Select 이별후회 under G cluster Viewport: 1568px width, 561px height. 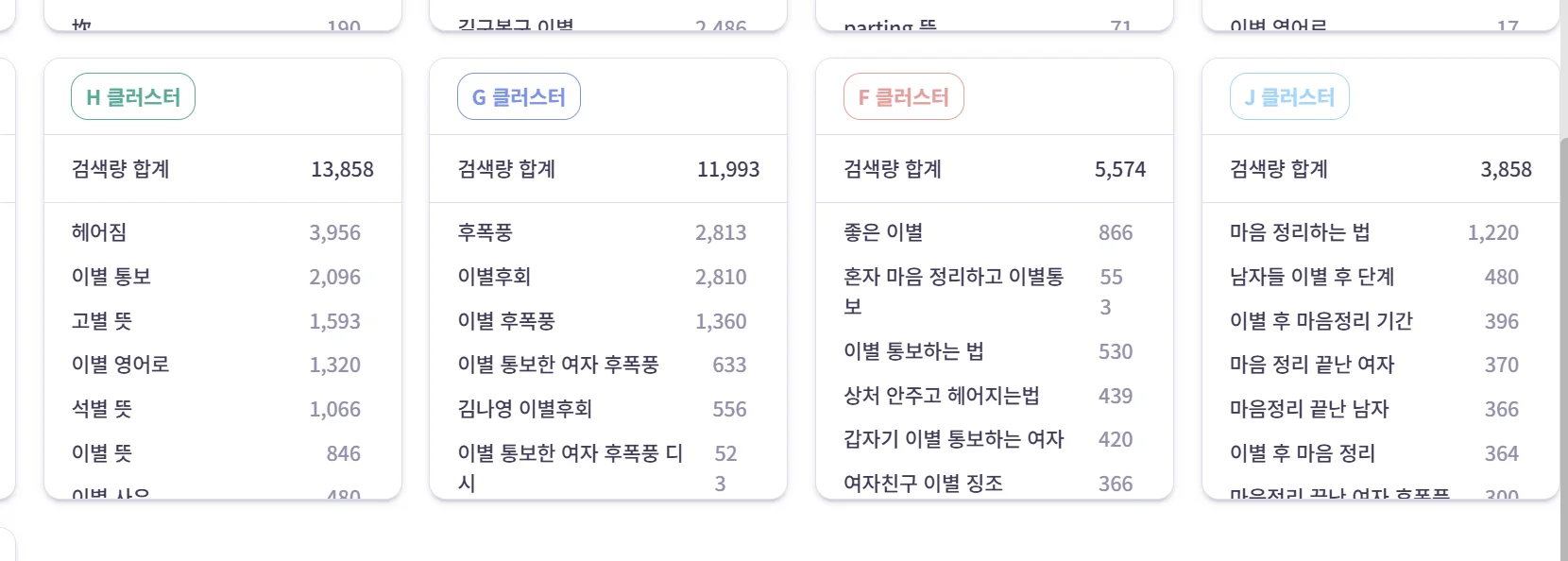(488, 277)
